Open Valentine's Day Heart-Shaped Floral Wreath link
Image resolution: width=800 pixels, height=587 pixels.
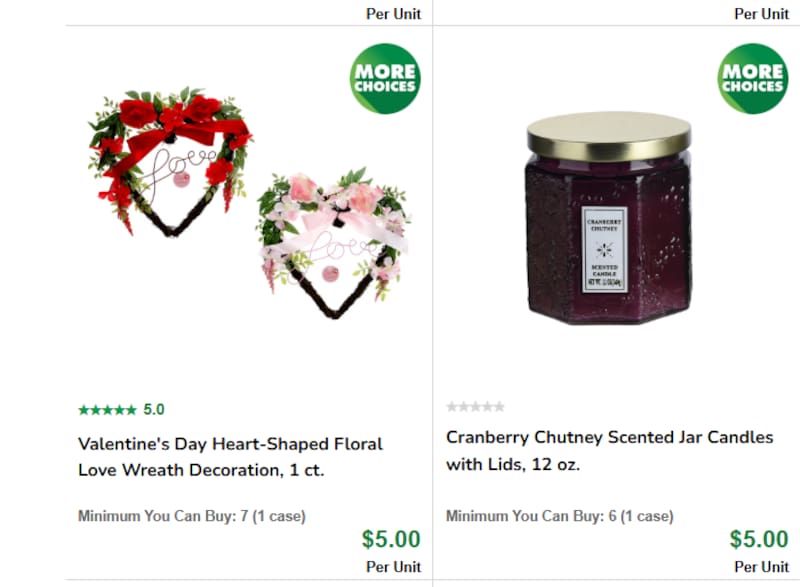point(230,456)
